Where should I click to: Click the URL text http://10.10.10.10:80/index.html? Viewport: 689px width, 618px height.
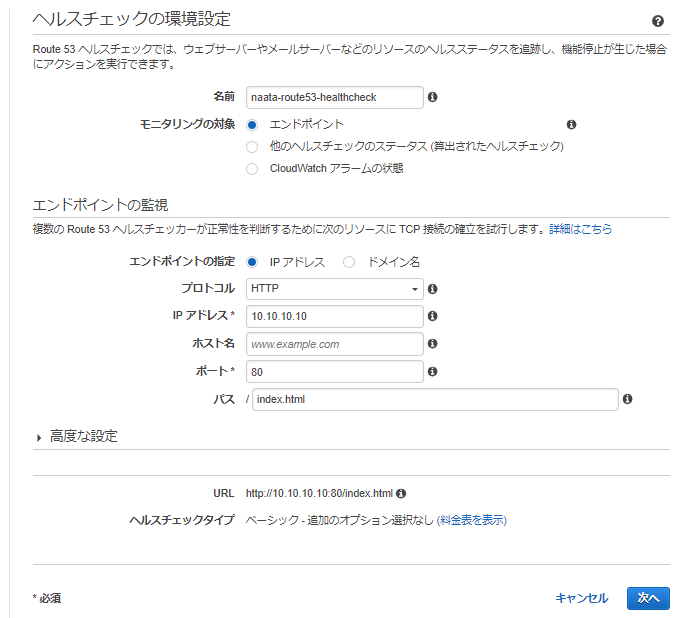[319, 494]
